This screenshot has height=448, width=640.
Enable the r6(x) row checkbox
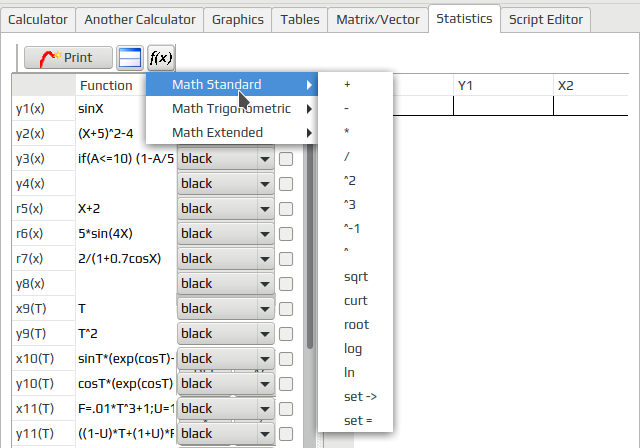tap(286, 234)
